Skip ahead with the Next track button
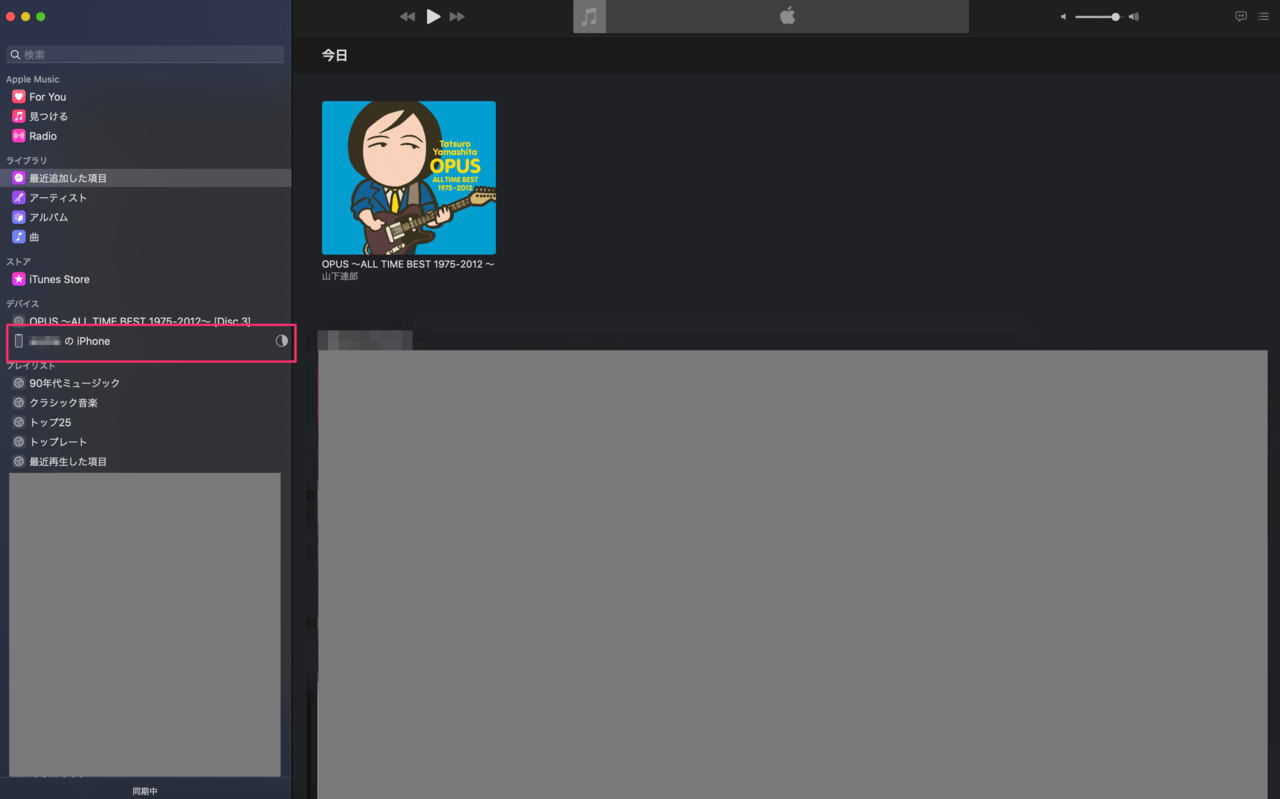The image size is (1280, 799). [x=457, y=17]
